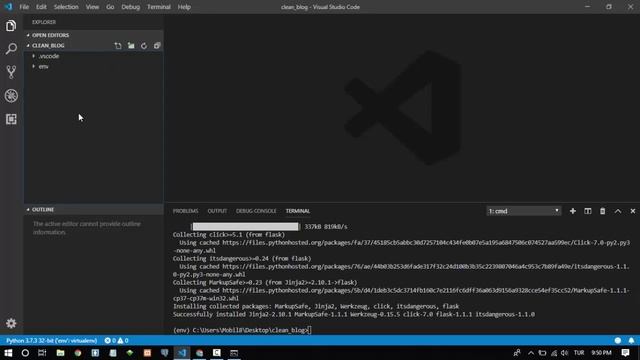Refresh the Explorer file tree
Image resolution: width=640 pixels, height=360 pixels.
(x=144, y=46)
